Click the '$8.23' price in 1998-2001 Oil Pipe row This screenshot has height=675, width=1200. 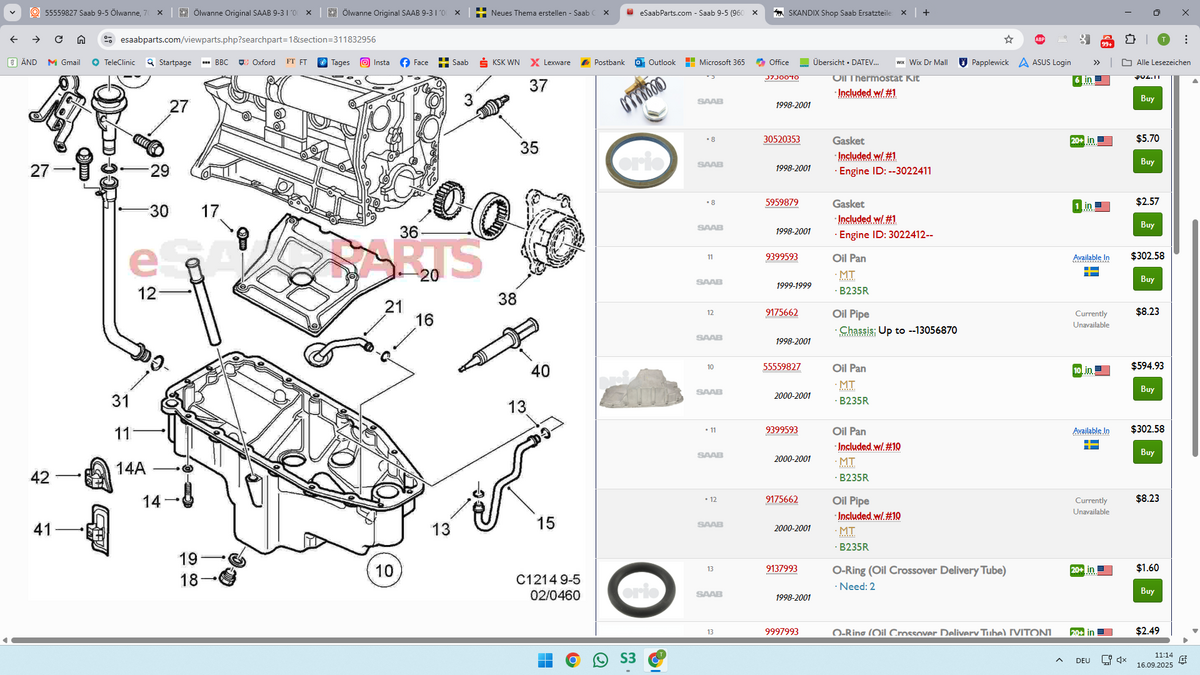(x=1146, y=311)
